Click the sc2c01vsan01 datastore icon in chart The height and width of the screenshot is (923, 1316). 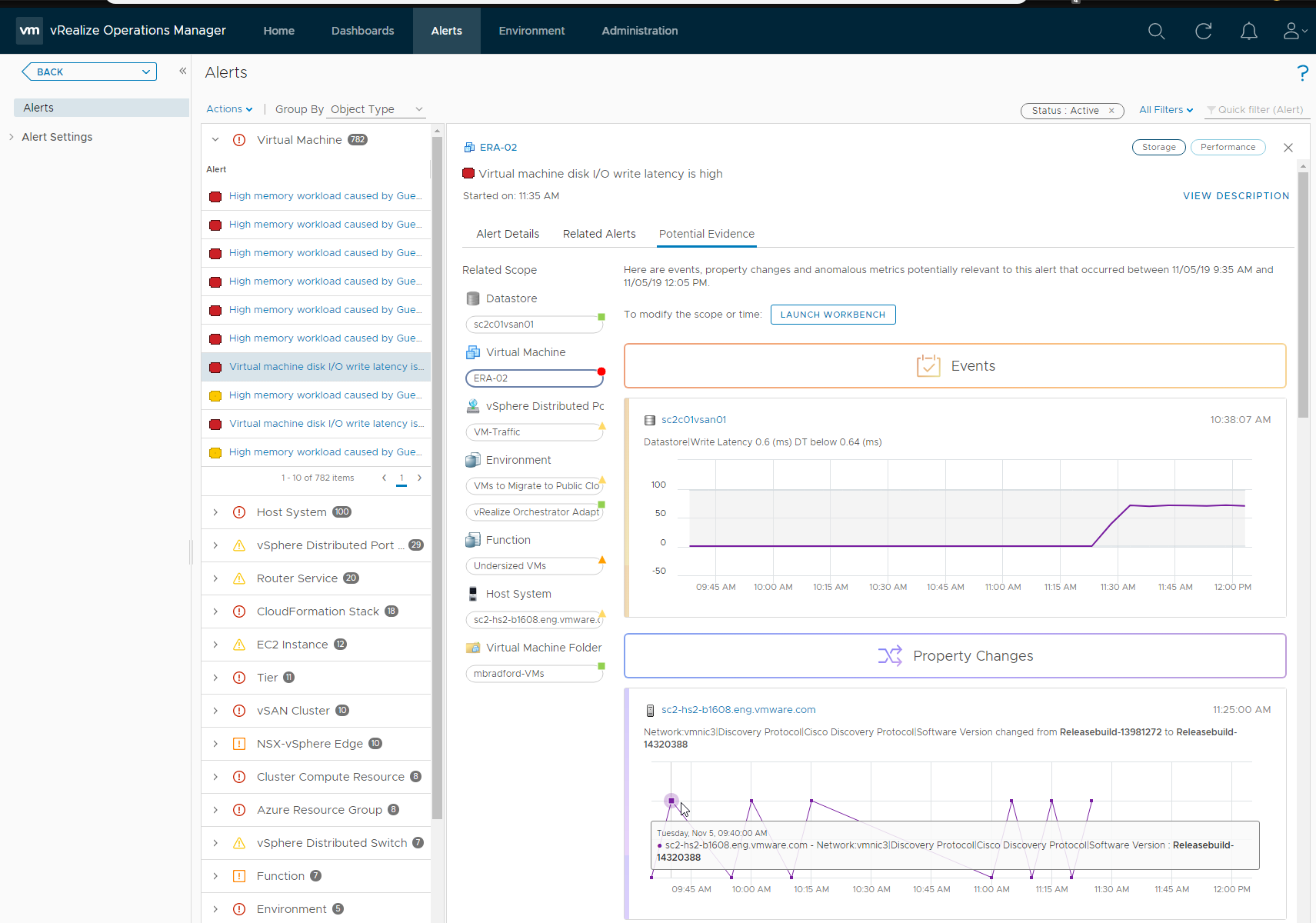coord(650,420)
